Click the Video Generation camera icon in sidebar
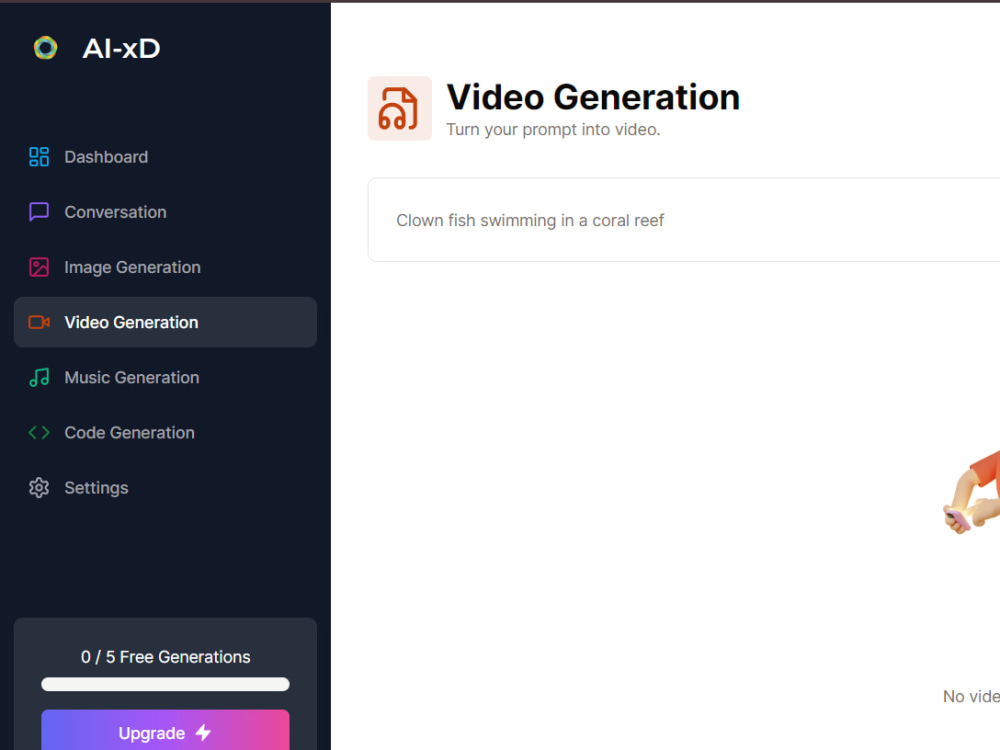 39,322
